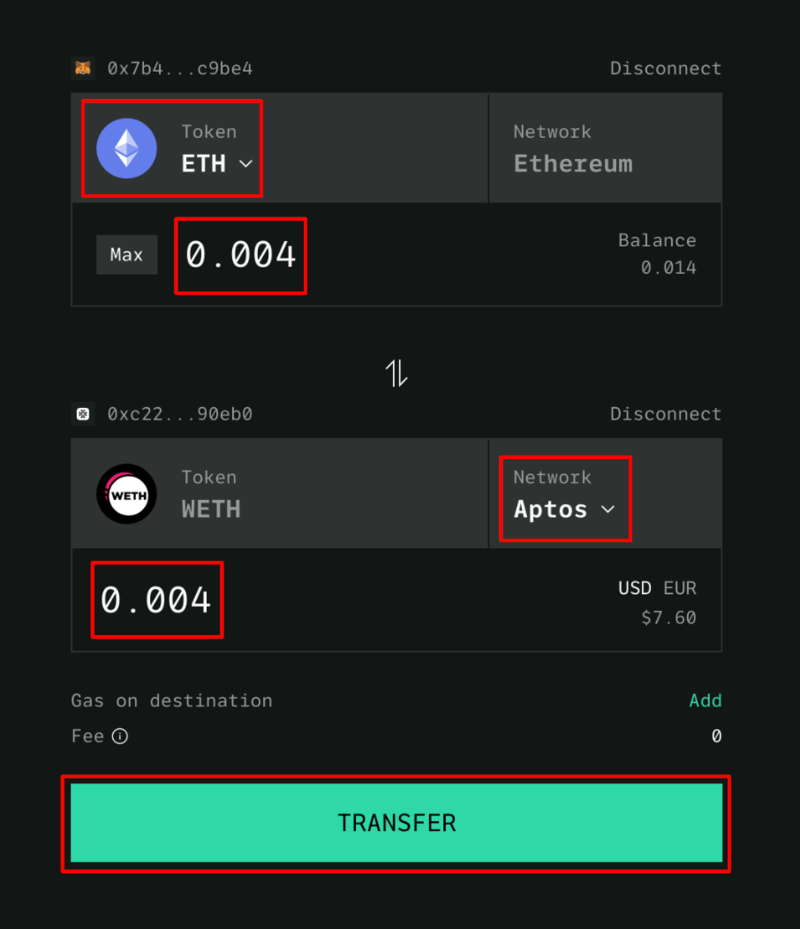
Task: Click the MetaMask fox wallet icon
Action: 83,68
